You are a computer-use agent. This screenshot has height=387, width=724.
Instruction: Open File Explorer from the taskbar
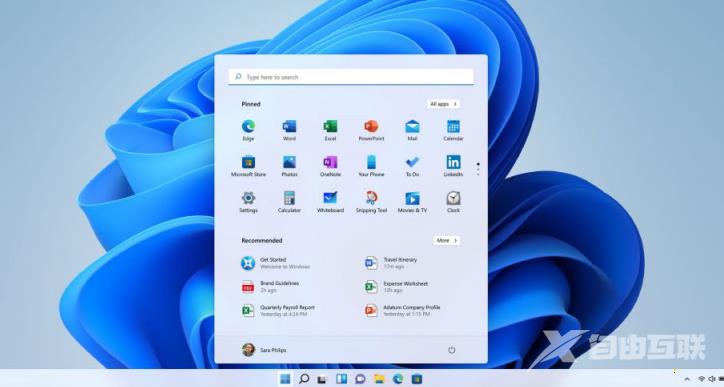click(379, 379)
